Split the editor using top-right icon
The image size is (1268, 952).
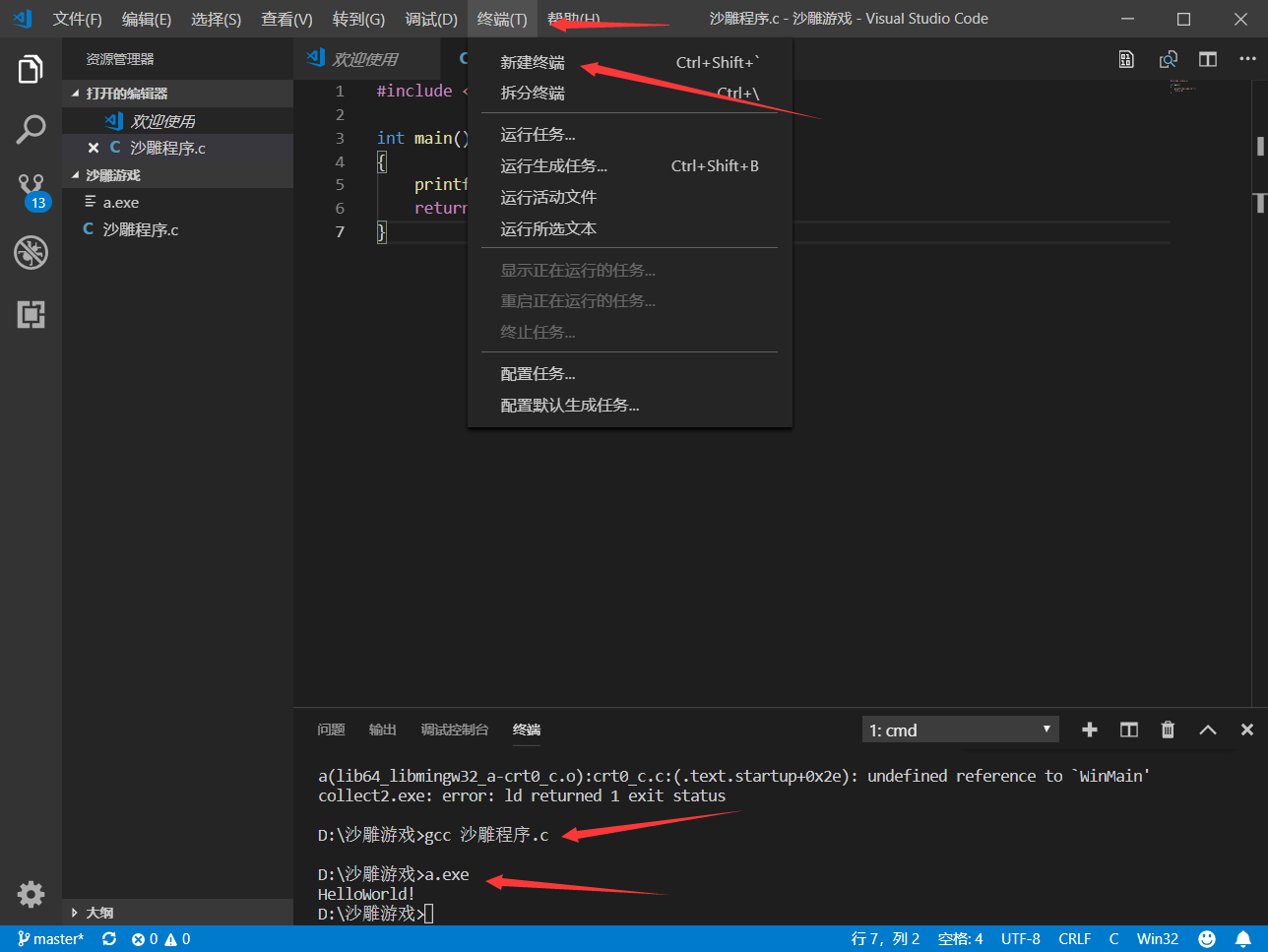click(x=1208, y=59)
